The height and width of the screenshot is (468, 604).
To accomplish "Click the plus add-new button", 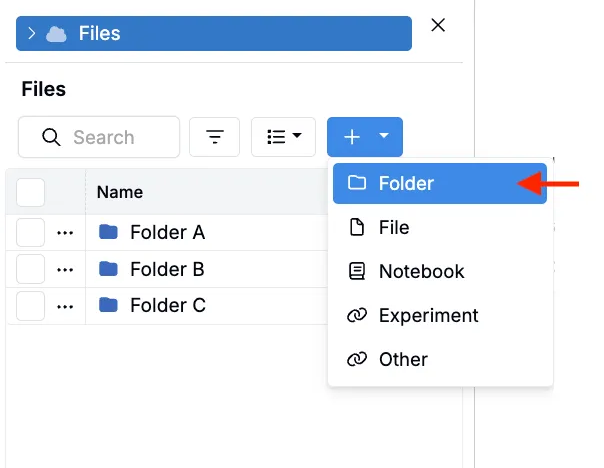I will (351, 137).
